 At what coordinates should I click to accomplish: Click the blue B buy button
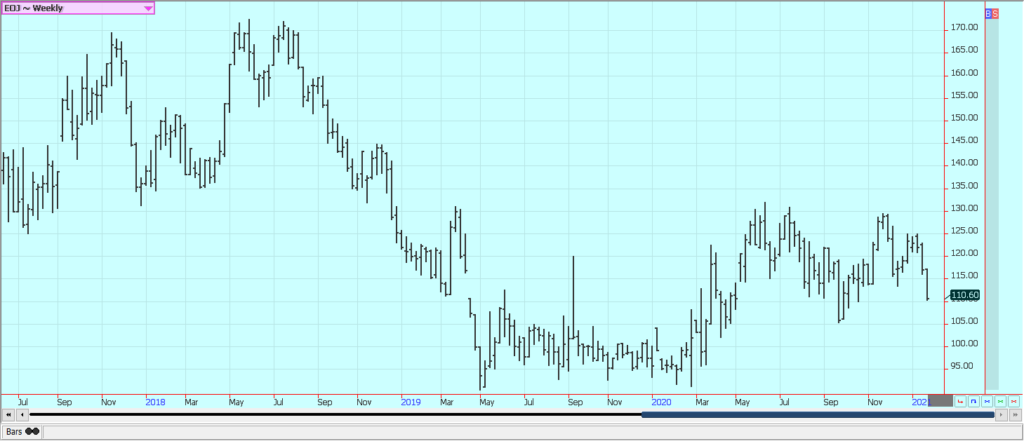[x=988, y=13]
